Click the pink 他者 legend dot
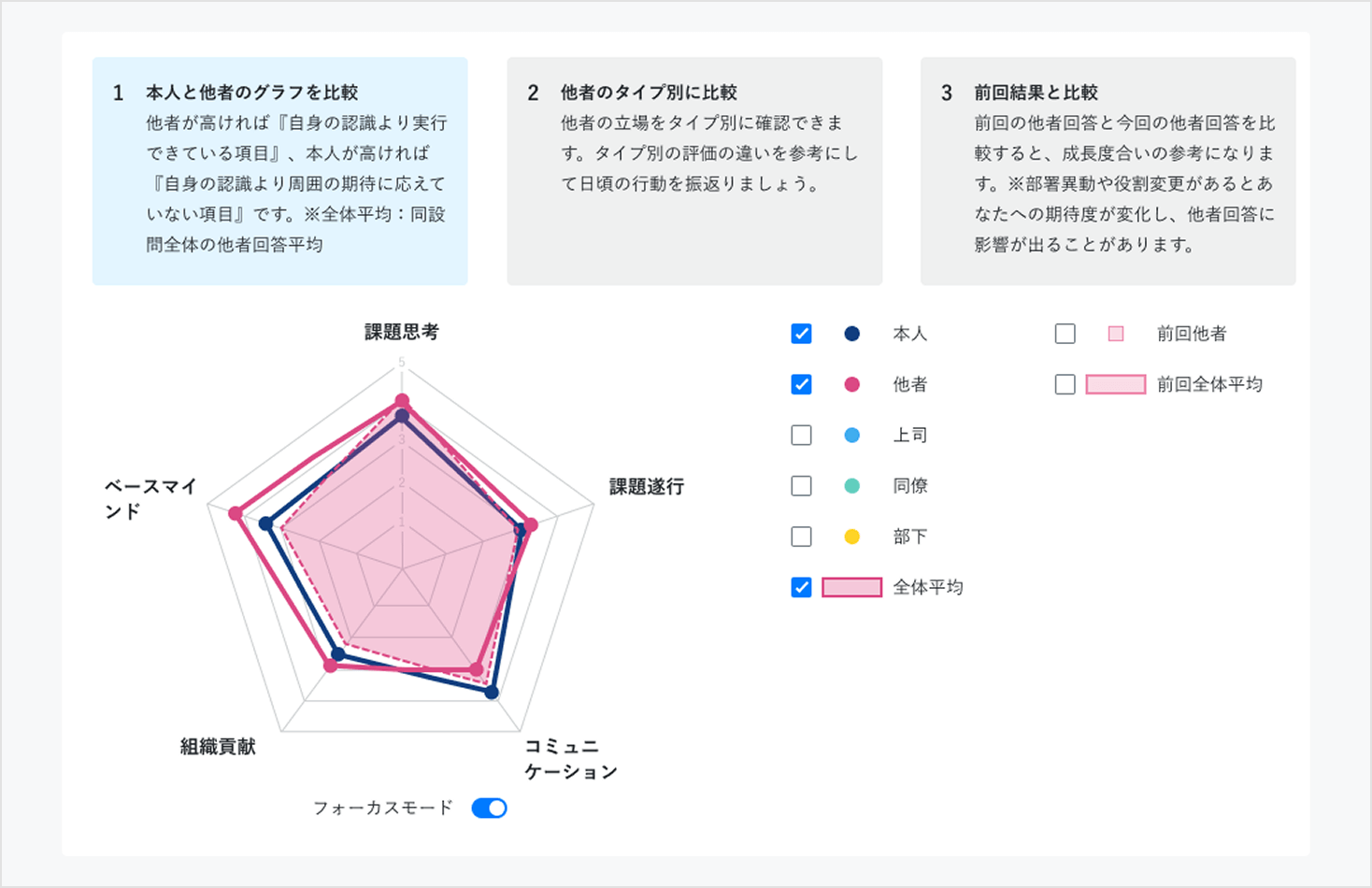This screenshot has width=1372, height=888. tap(851, 384)
